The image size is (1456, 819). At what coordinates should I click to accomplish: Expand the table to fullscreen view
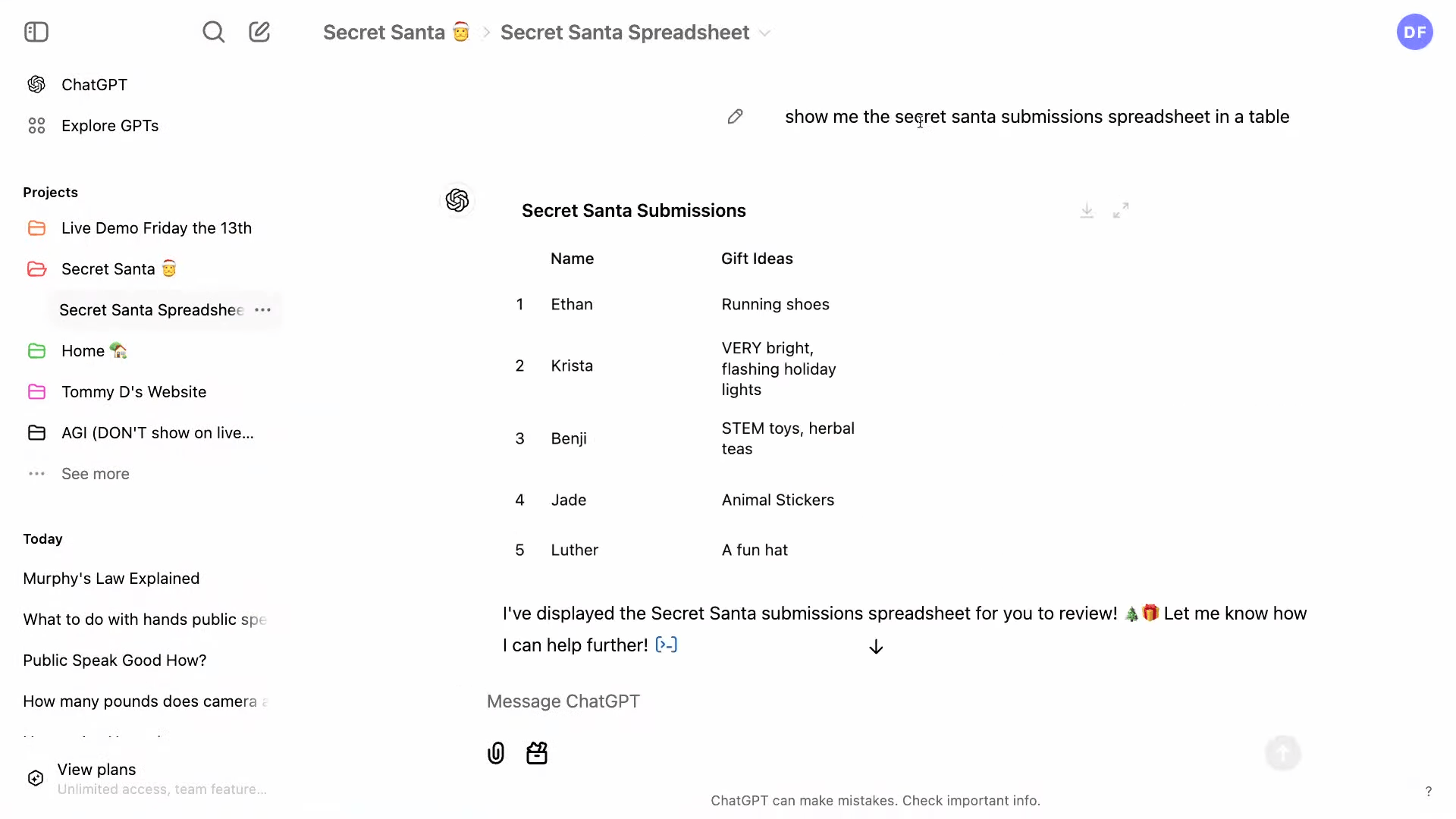[1121, 211]
